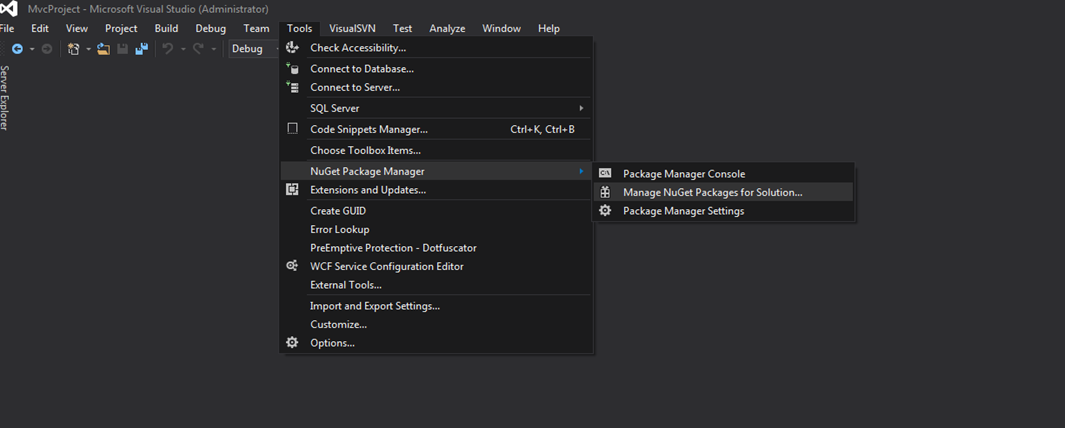This screenshot has height=428, width=1065.
Task: Select NuGet Package Manager menu entry
Action: pyautogui.click(x=437, y=171)
